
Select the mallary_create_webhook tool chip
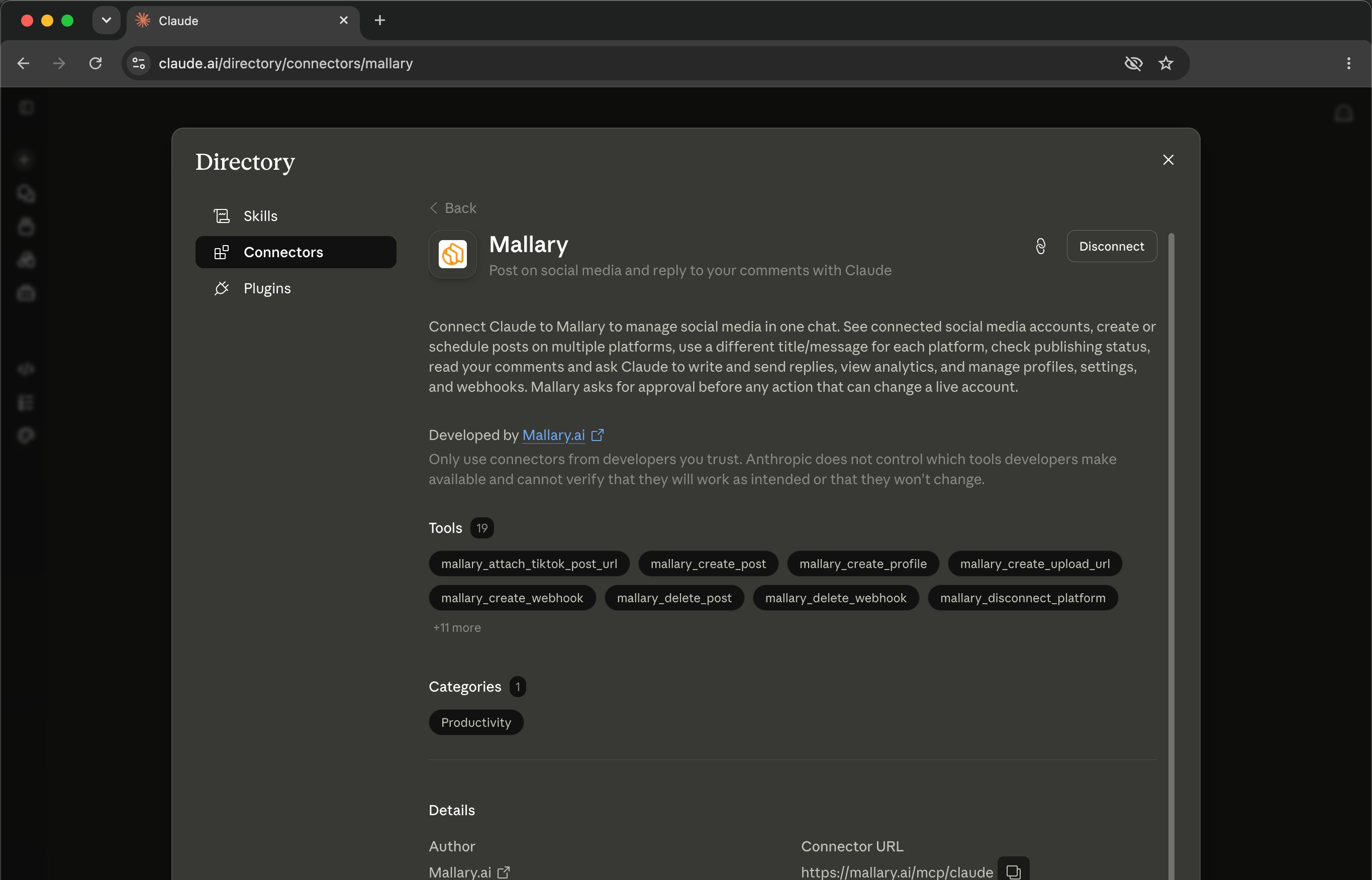[512, 598]
